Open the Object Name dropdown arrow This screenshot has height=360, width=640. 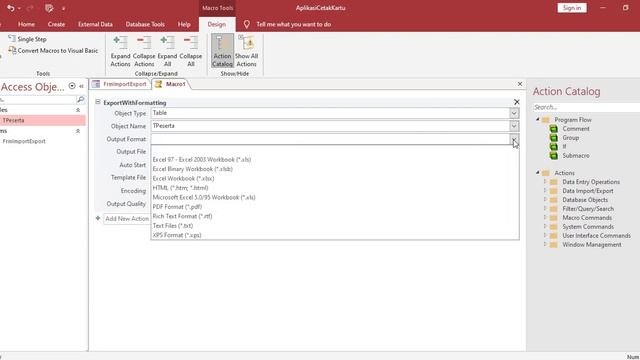click(514, 126)
